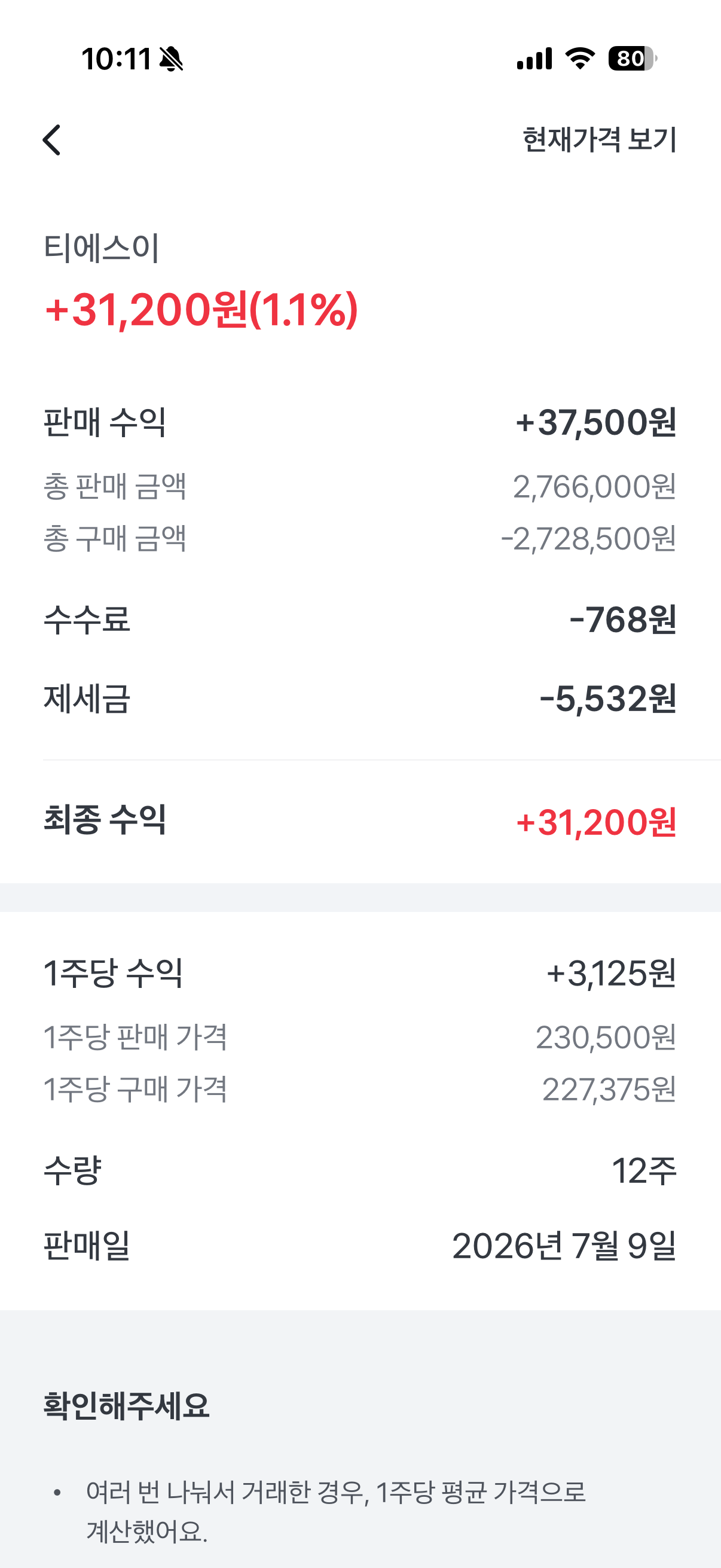Tap the 판매일 date 2026년 7월 9일
Image resolution: width=721 pixels, height=1568 pixels.
tap(564, 1246)
